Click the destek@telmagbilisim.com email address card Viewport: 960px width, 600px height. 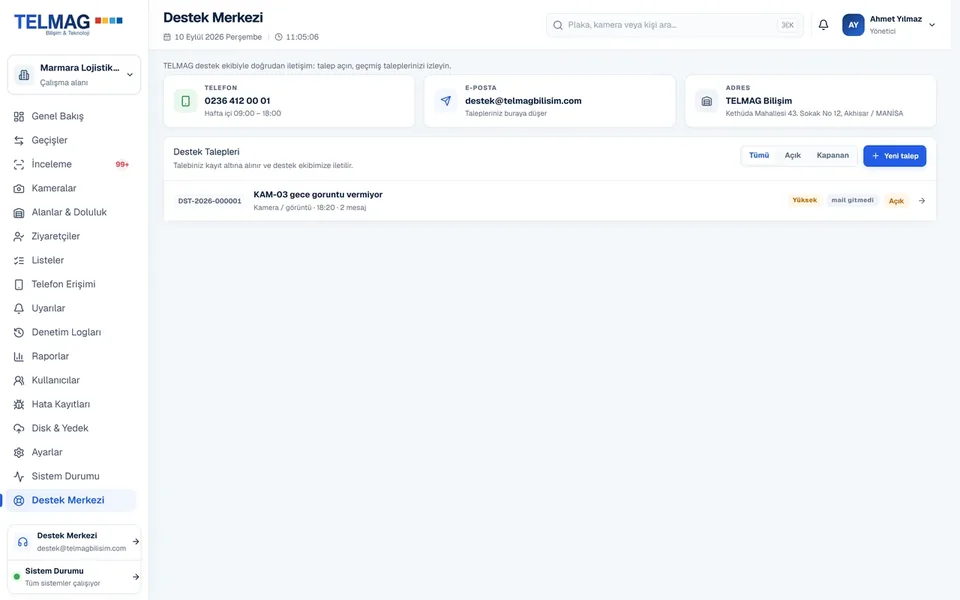coord(549,101)
